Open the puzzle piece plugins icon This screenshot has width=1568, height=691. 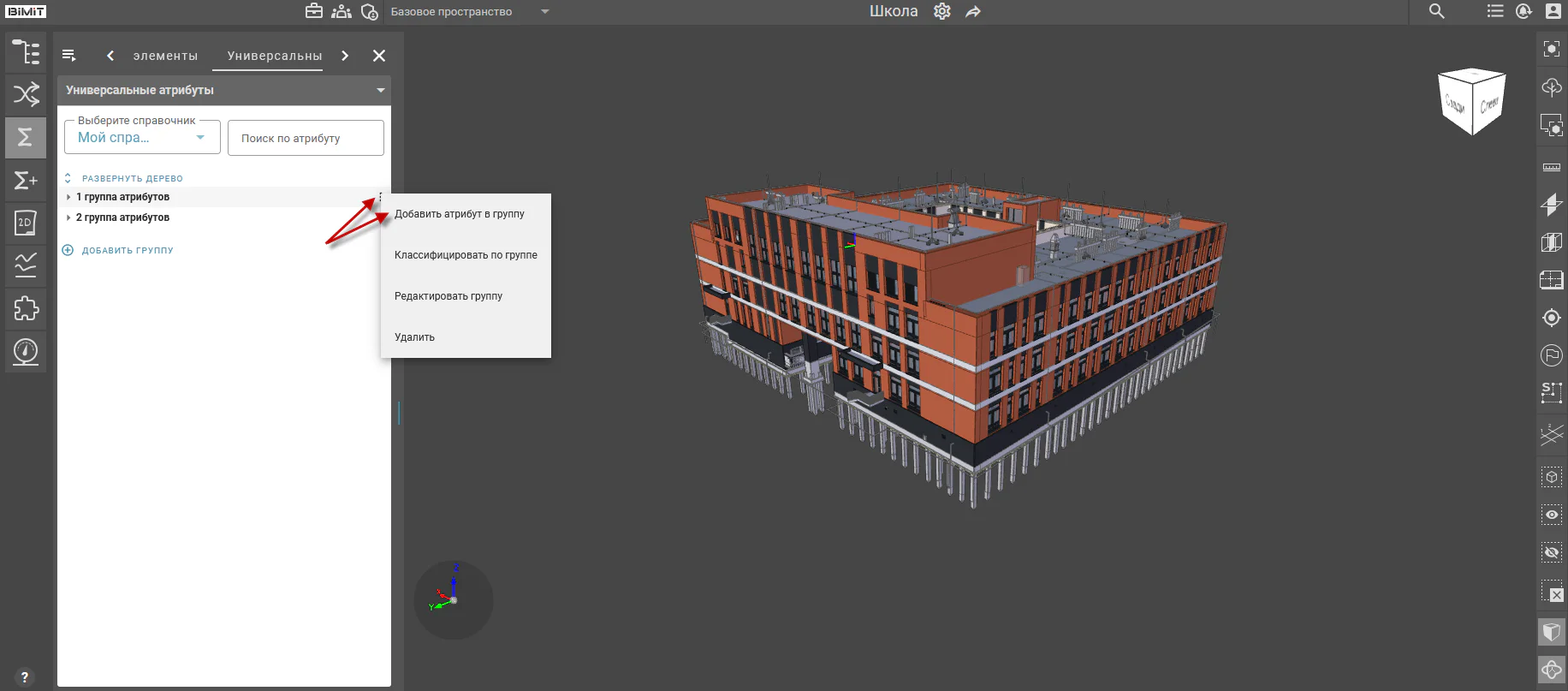tap(26, 308)
